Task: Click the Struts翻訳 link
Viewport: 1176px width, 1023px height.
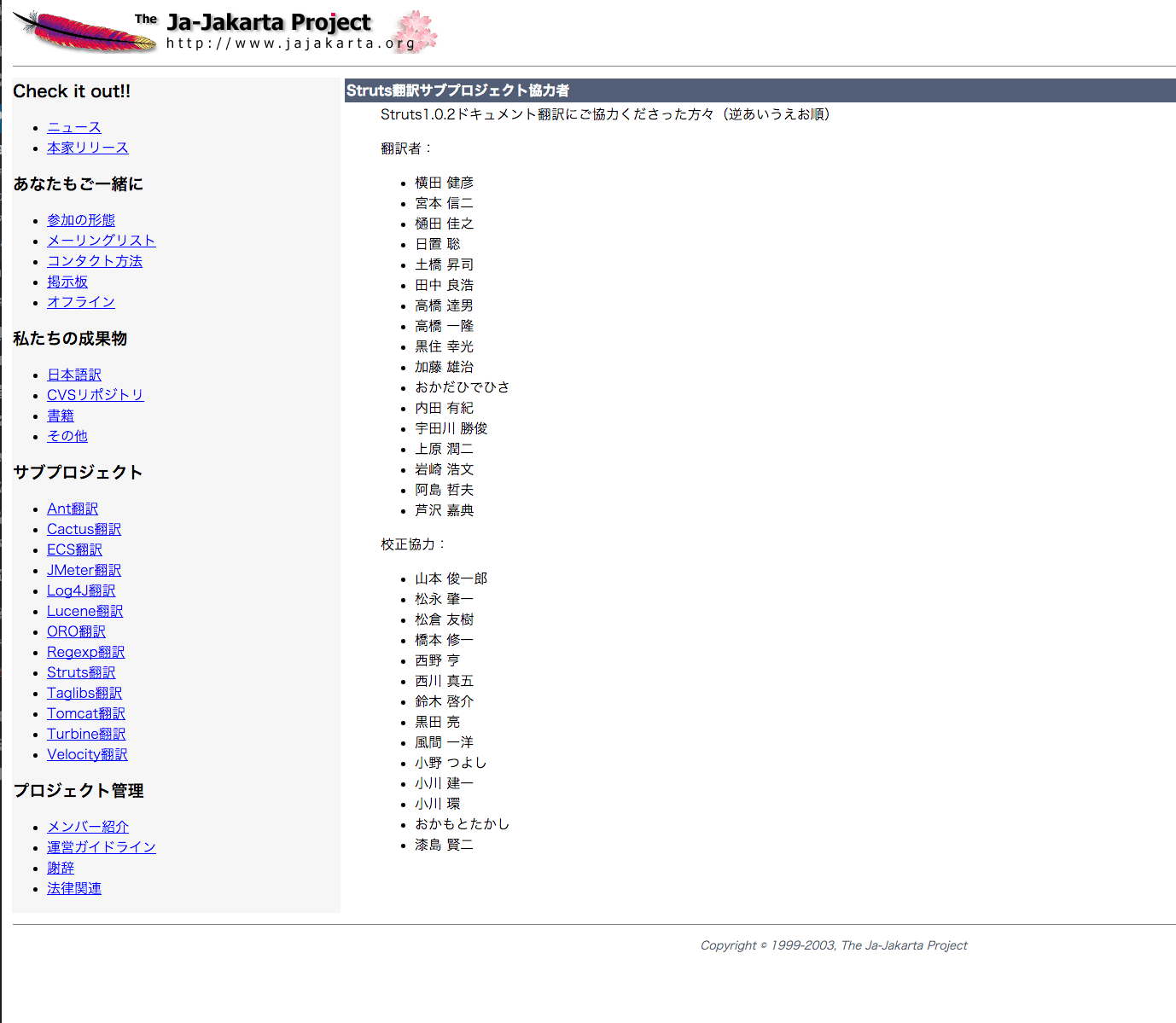Action: tap(81, 672)
